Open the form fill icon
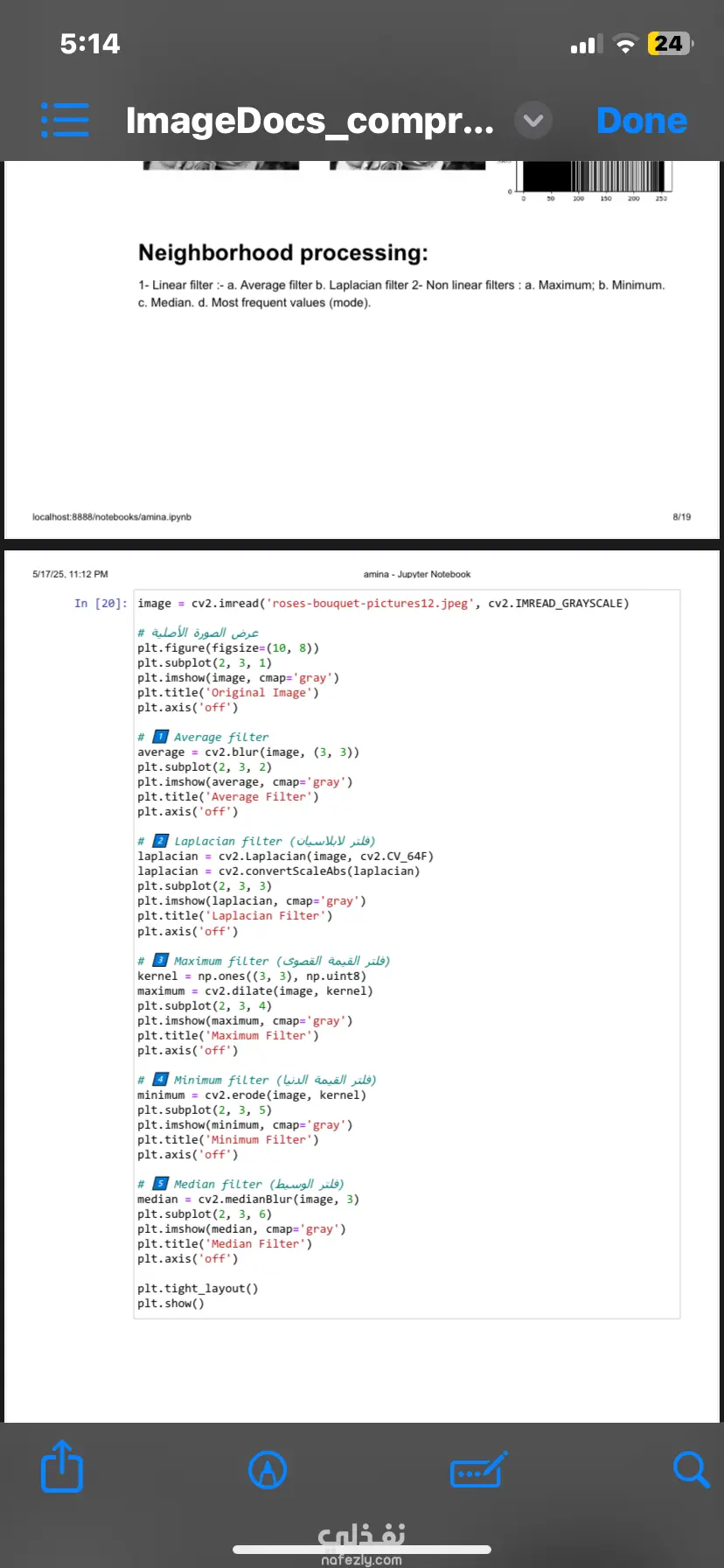 click(478, 1470)
